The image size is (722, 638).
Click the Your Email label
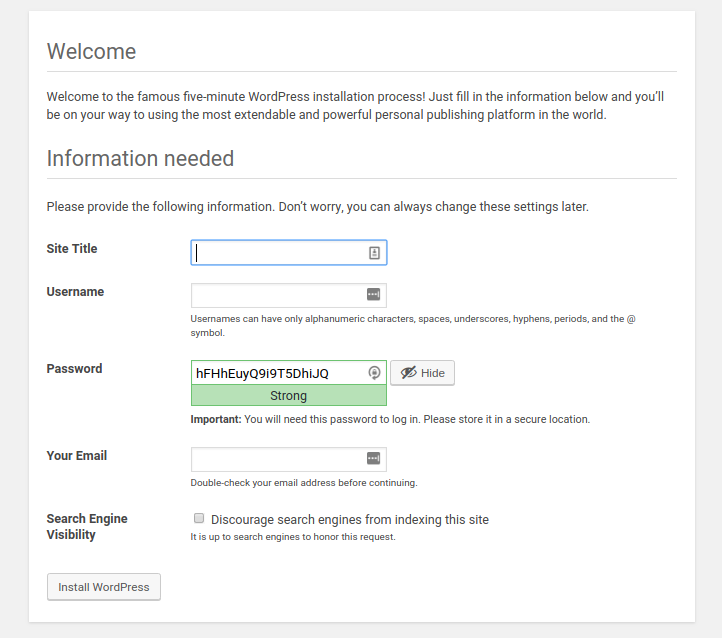pyautogui.click(x=76, y=456)
